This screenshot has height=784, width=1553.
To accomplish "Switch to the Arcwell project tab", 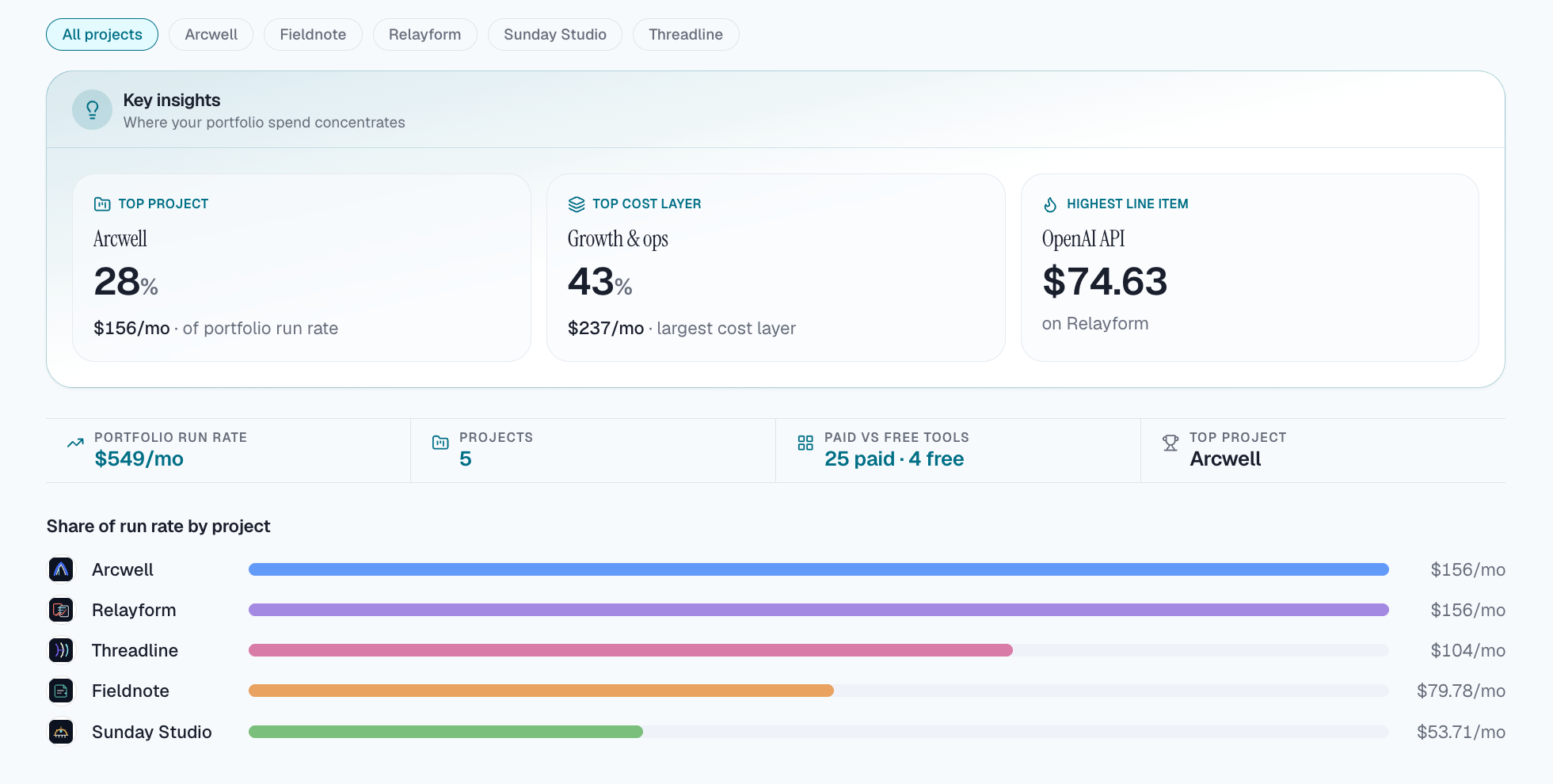I will coord(211,35).
